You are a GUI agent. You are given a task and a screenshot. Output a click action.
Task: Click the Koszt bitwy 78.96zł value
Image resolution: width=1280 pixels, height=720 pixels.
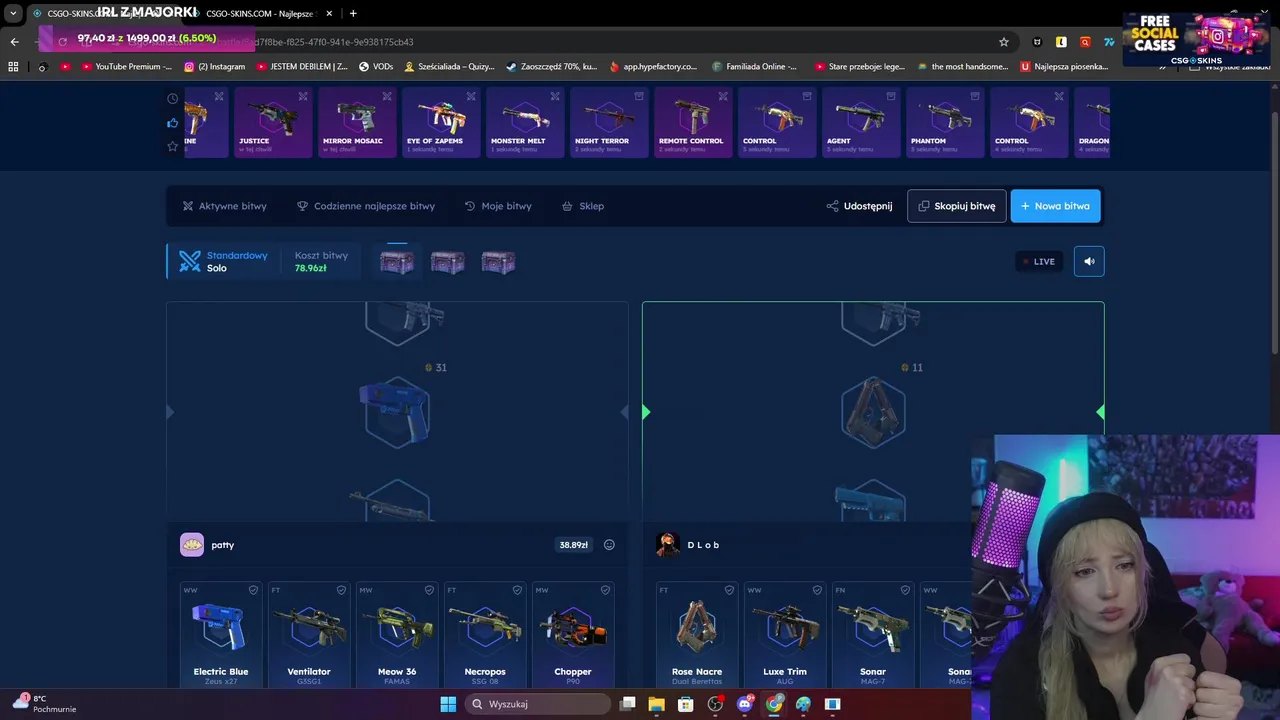click(310, 268)
